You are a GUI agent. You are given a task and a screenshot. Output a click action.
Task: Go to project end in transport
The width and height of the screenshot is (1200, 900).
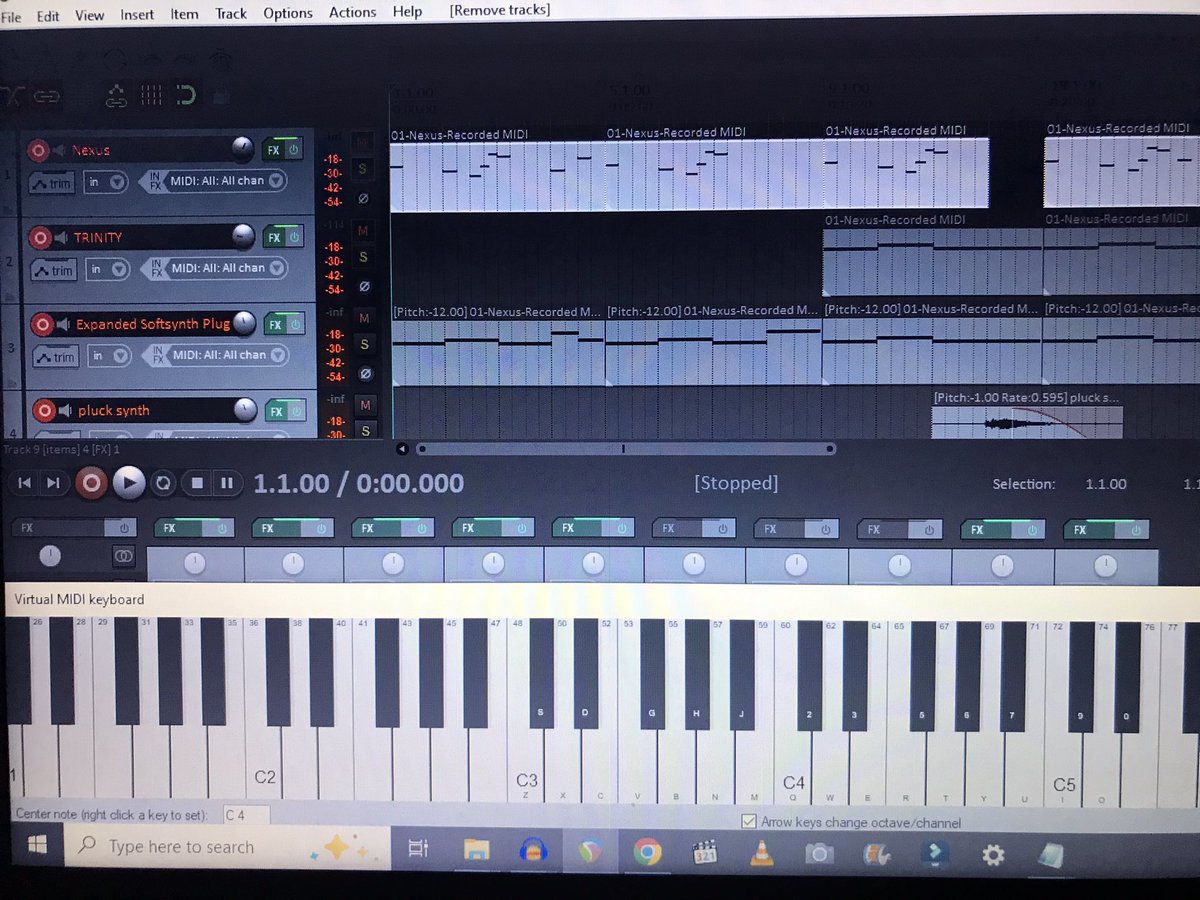54,484
